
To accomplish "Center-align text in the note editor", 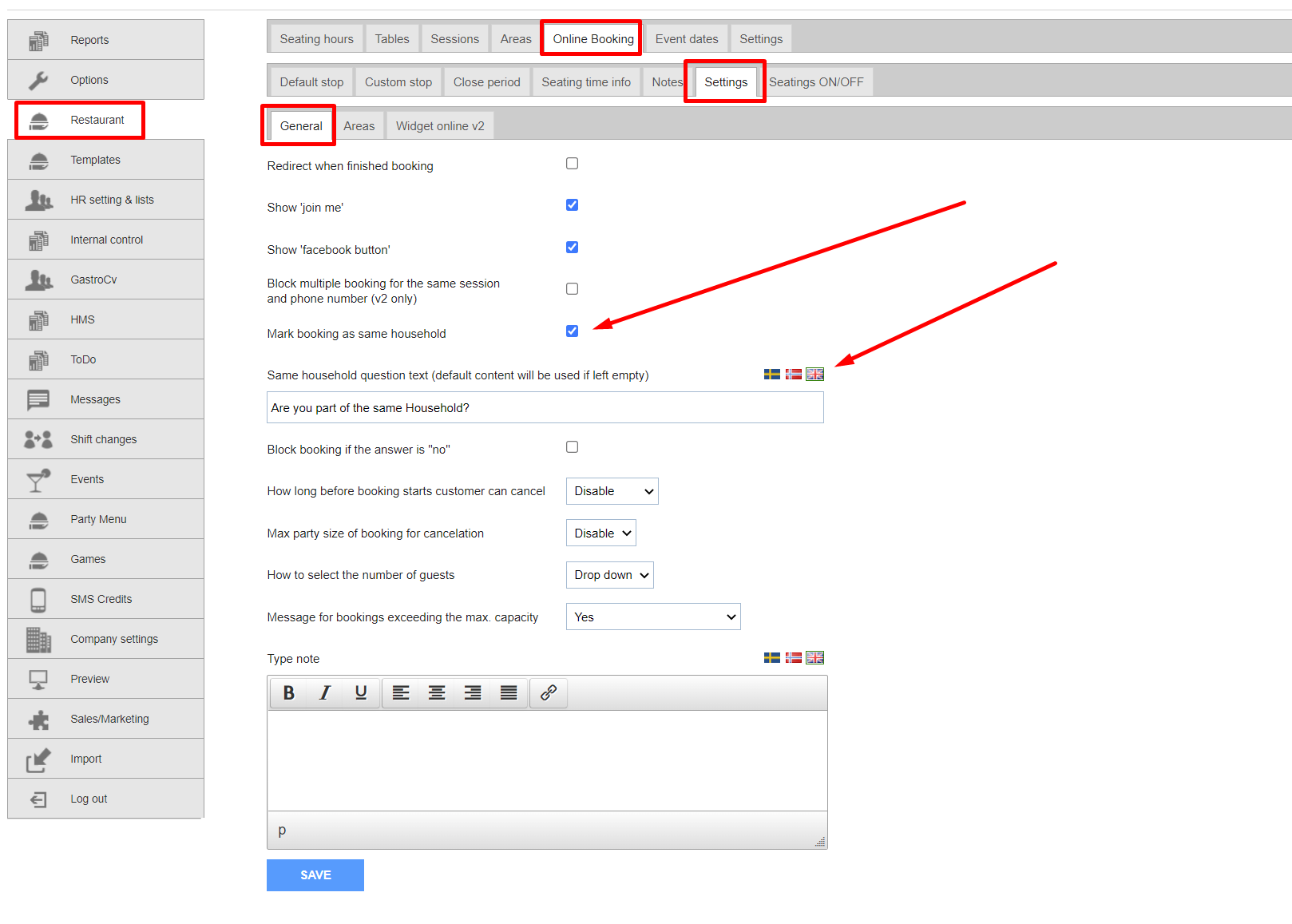I will click(x=437, y=693).
